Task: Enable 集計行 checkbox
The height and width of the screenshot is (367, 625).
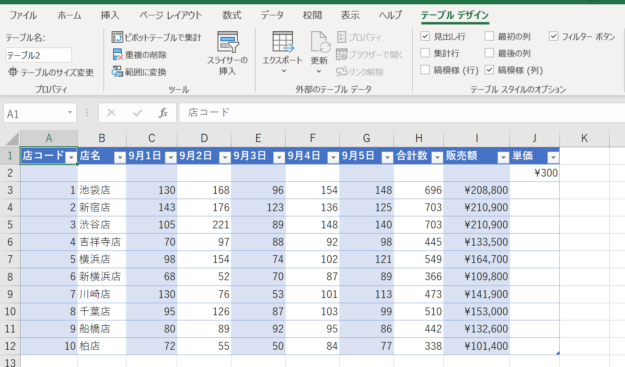Action: 425,53
